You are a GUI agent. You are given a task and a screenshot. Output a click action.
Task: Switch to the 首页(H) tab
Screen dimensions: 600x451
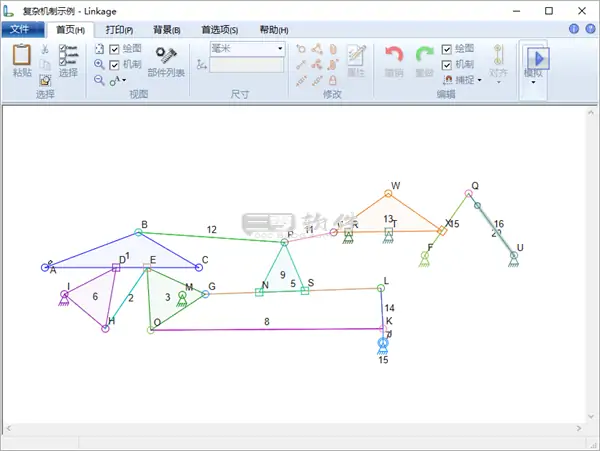point(70,30)
